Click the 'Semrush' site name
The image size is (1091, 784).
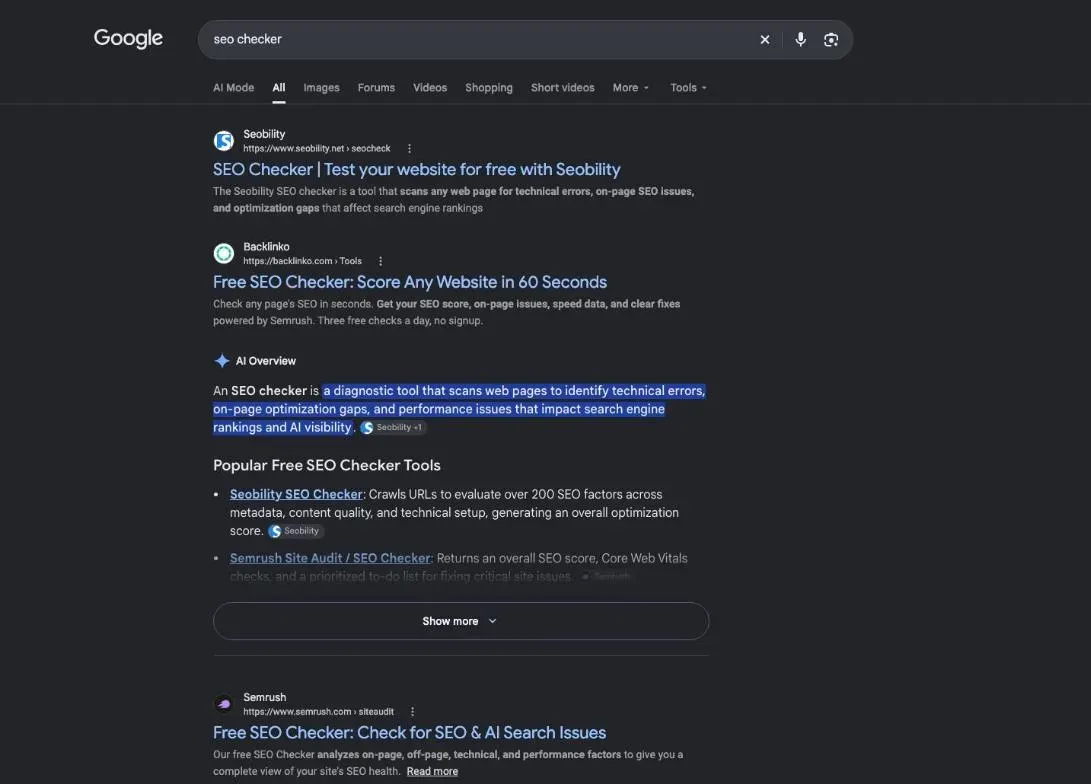click(x=264, y=698)
